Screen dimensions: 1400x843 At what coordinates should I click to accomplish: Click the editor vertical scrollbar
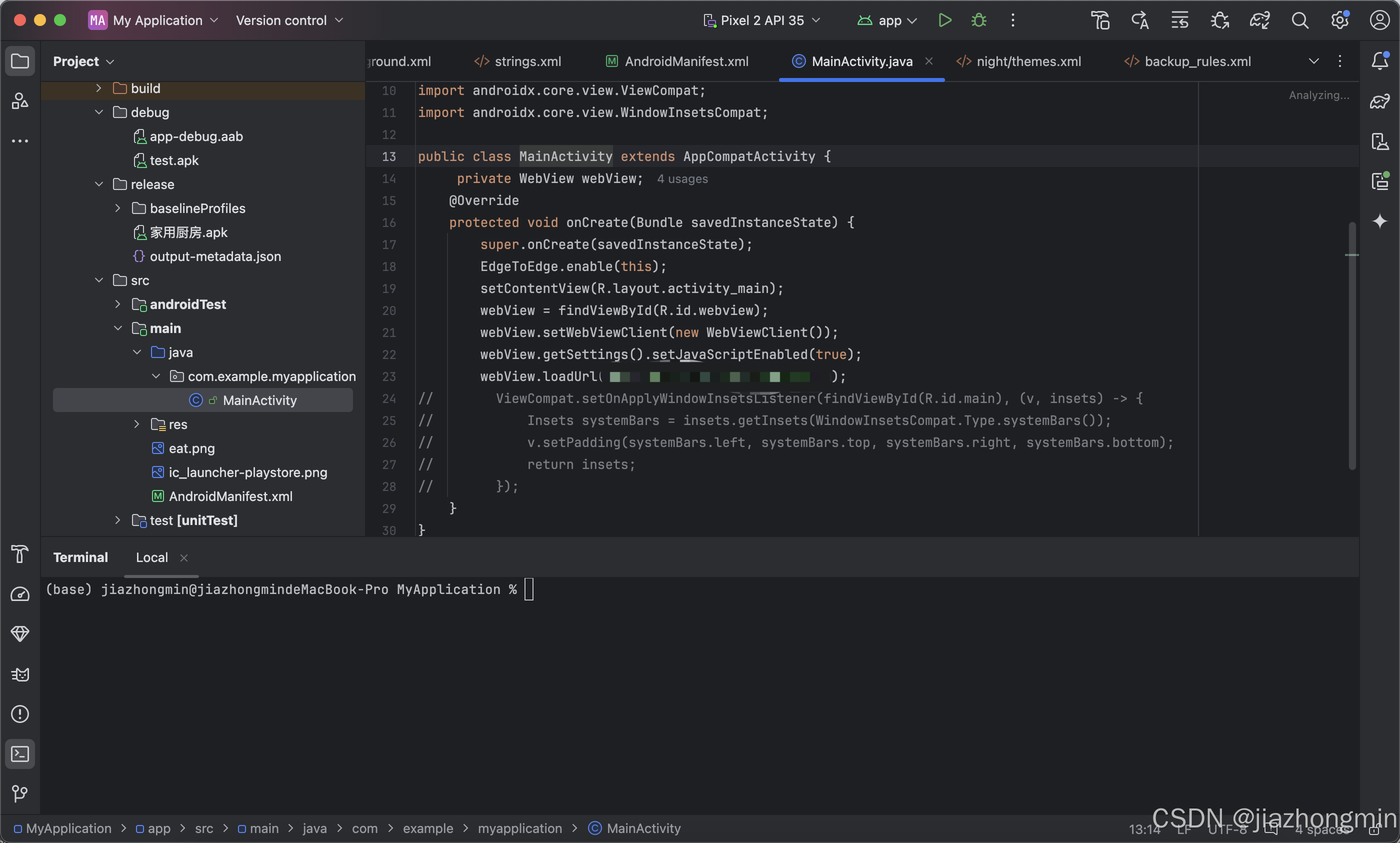[x=1351, y=346]
